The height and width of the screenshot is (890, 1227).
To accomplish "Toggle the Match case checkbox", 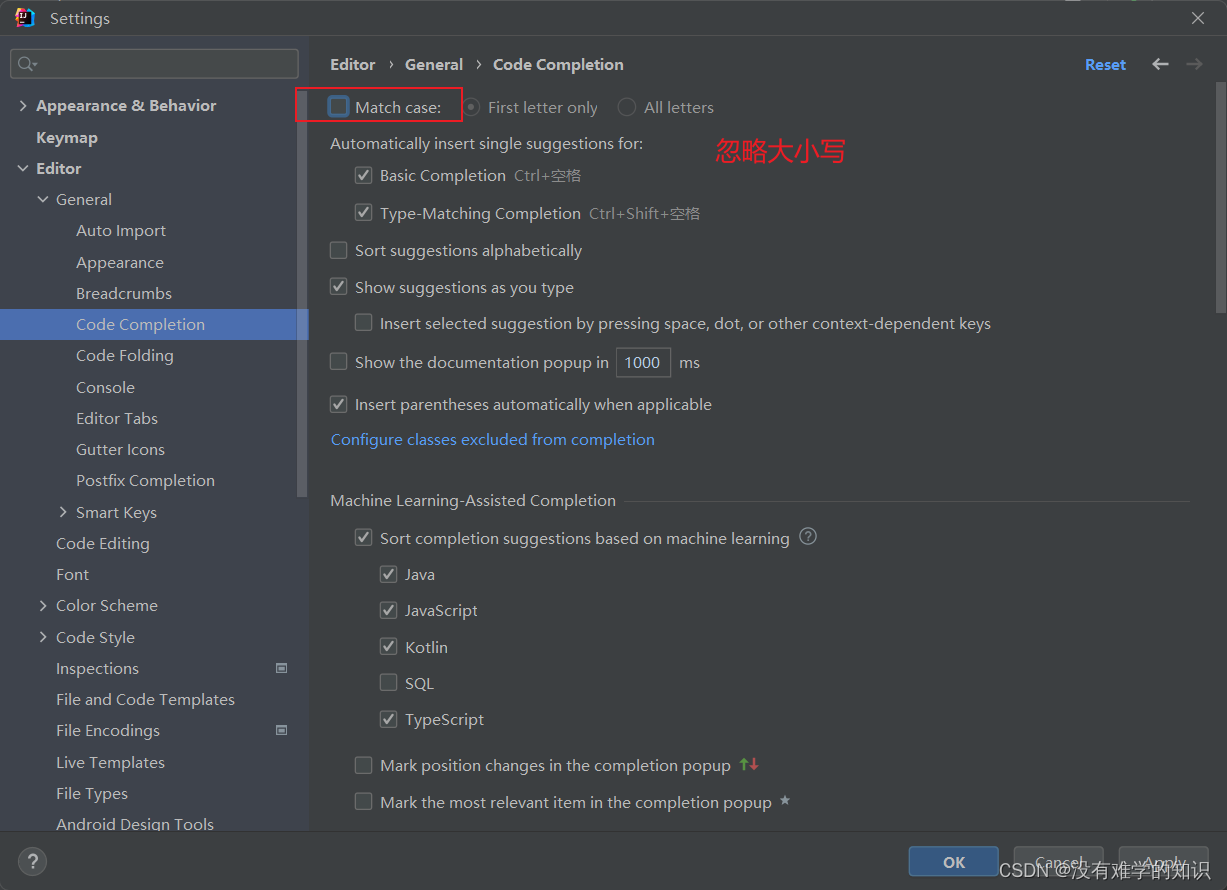I will tap(339, 107).
